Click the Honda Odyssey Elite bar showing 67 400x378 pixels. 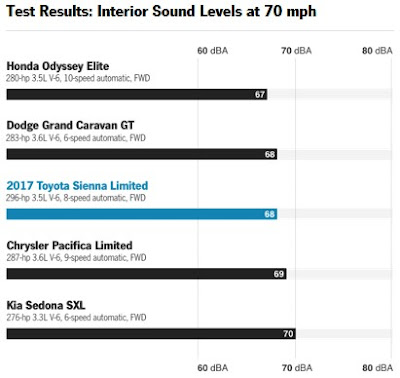[x=137, y=94]
